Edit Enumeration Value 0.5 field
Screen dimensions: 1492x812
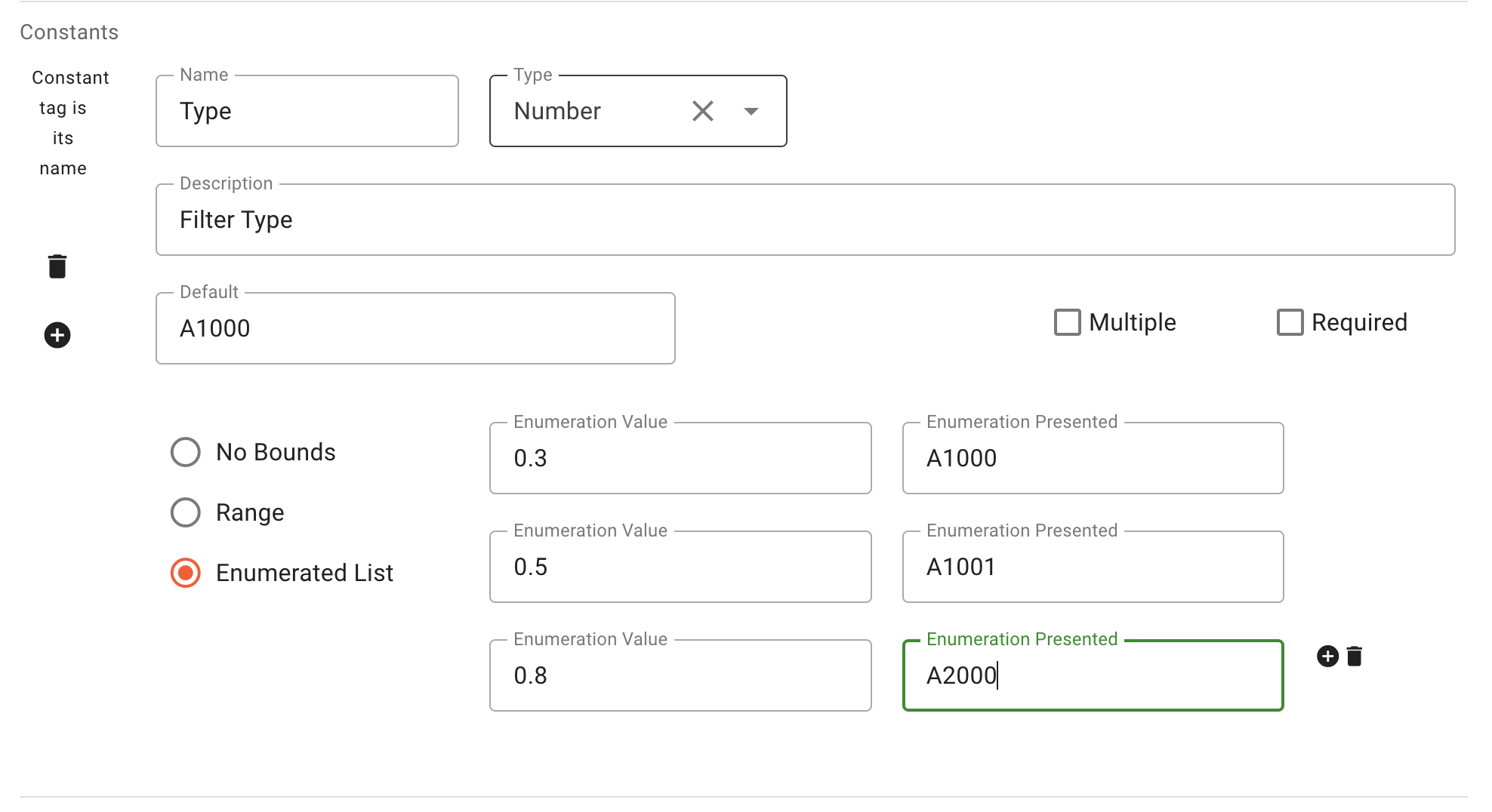(680, 567)
